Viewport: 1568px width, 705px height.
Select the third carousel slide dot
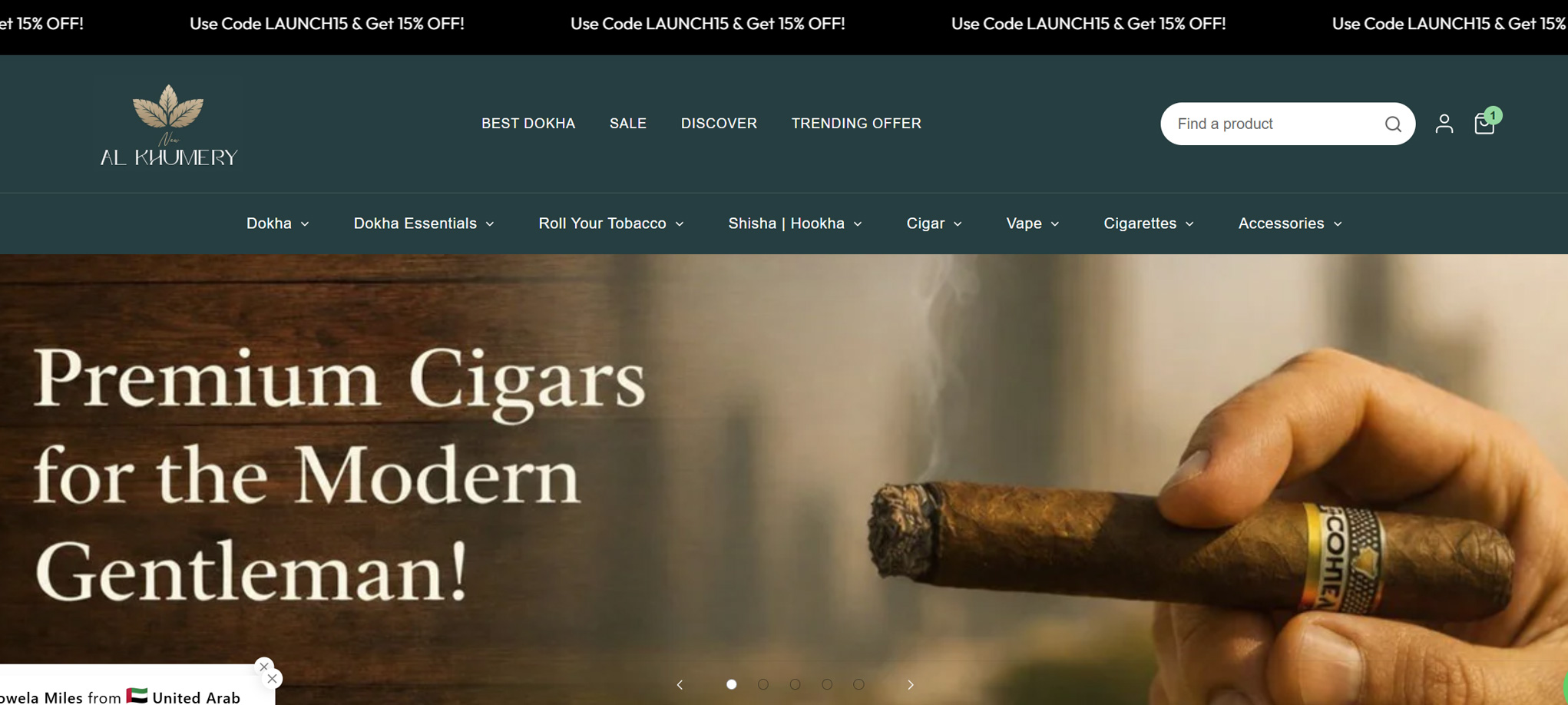[x=795, y=684]
